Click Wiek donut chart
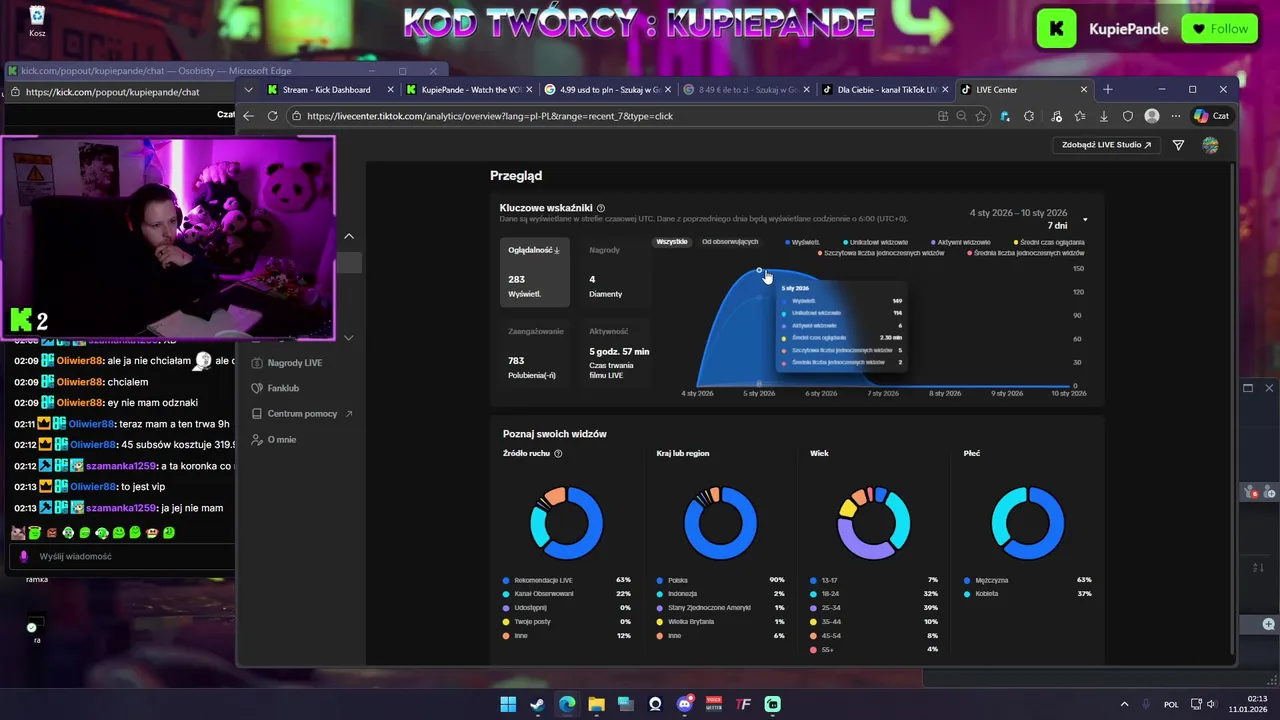 point(873,523)
